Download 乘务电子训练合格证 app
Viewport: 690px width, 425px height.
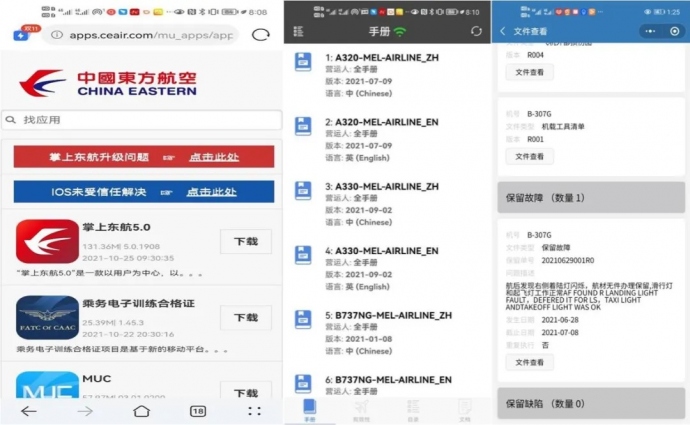click(246, 317)
